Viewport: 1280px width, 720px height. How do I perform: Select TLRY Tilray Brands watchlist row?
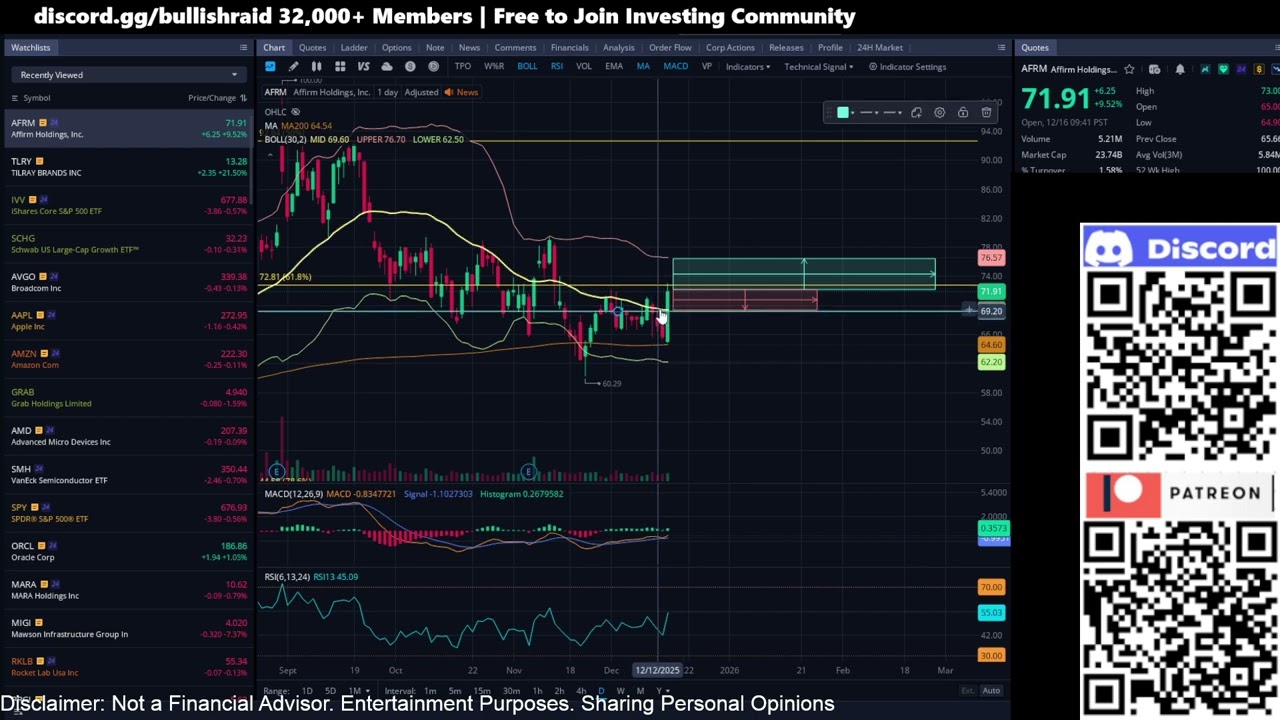click(x=128, y=167)
